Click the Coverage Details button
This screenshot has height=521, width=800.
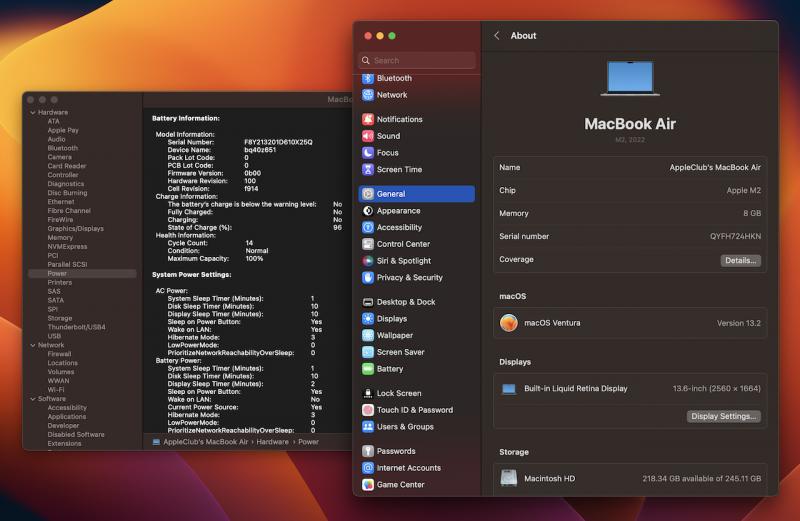[x=740, y=260]
